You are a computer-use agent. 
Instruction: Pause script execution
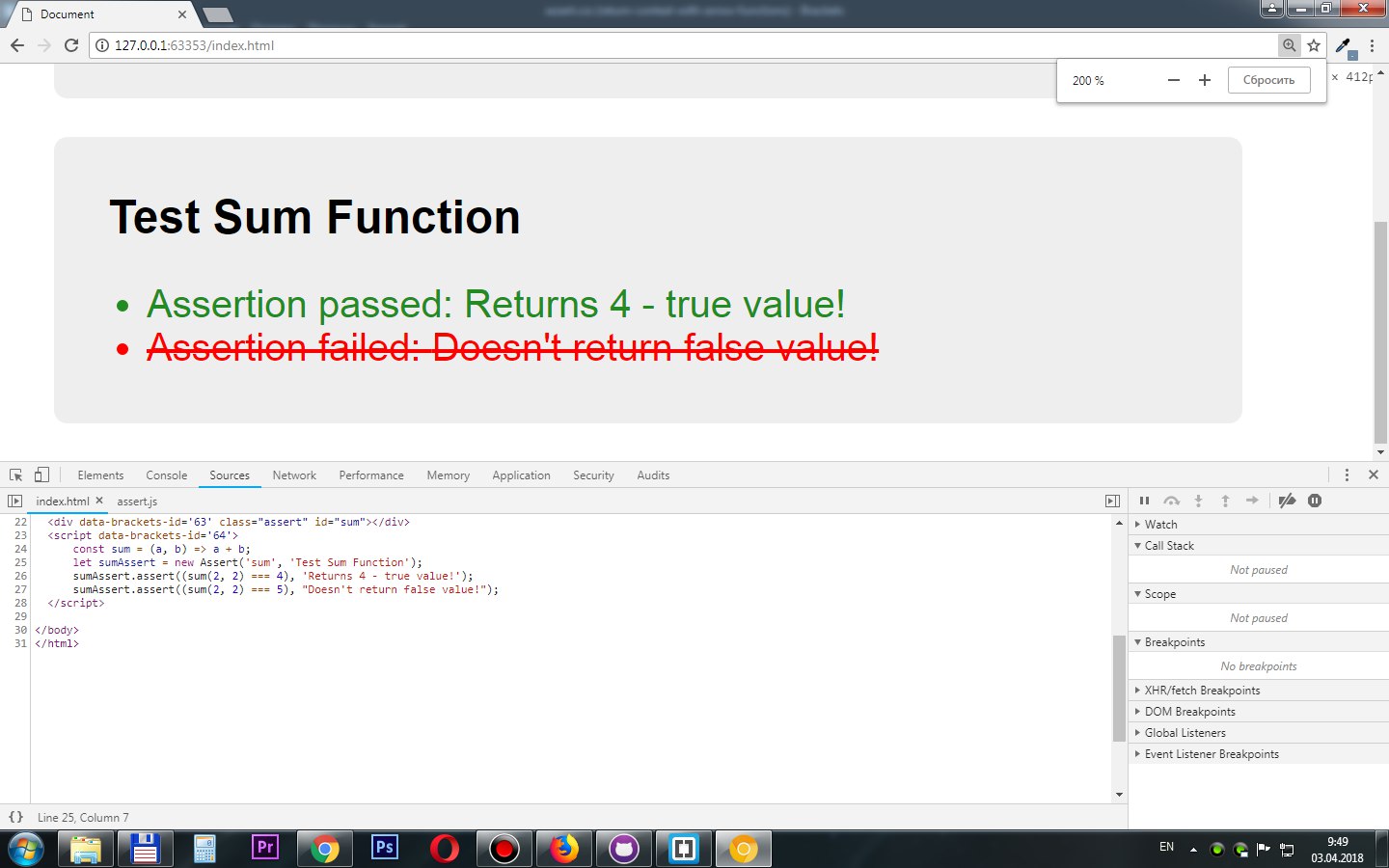(1144, 501)
